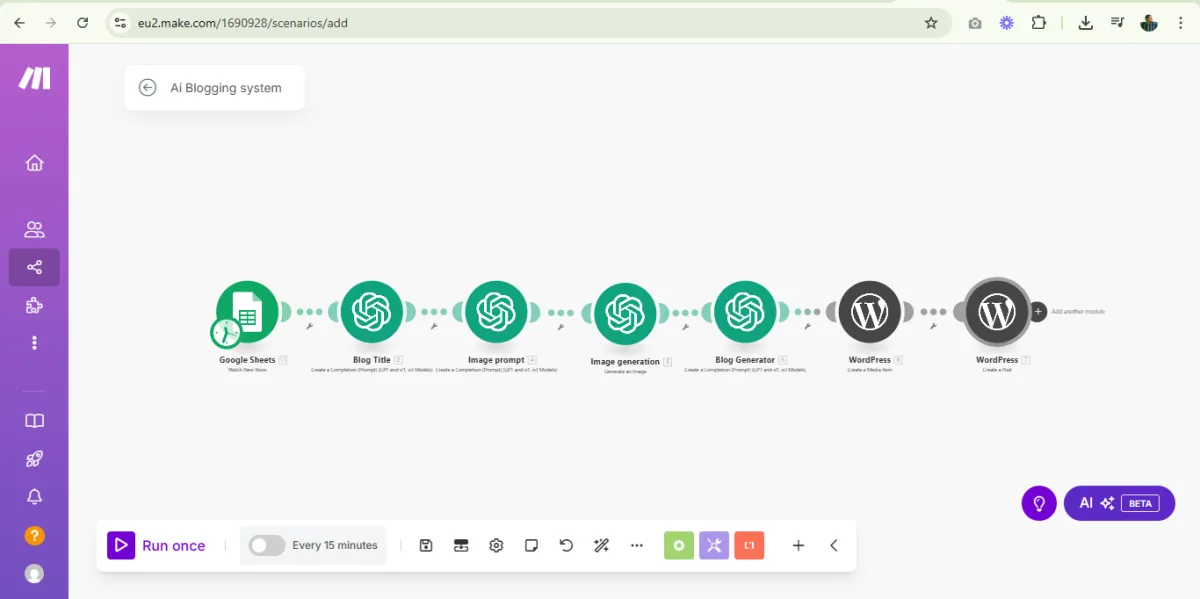Image resolution: width=1200 pixels, height=599 pixels.
Task: Click the magic wand auto-align icon
Action: click(x=601, y=545)
